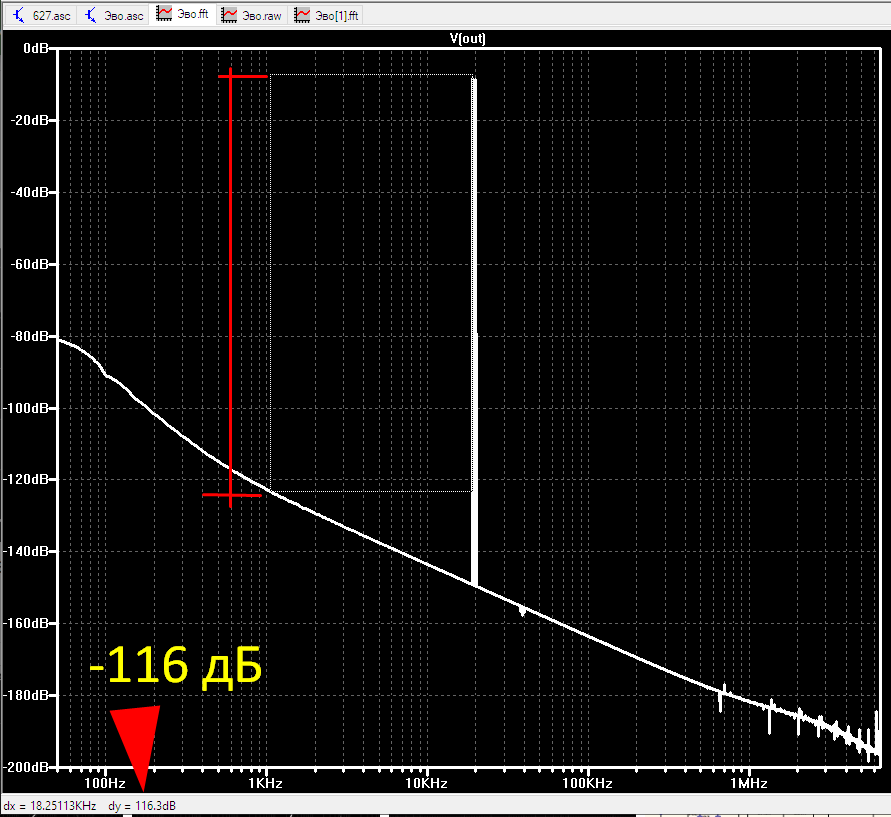Click the 1MHz horizontal axis label

(x=748, y=783)
